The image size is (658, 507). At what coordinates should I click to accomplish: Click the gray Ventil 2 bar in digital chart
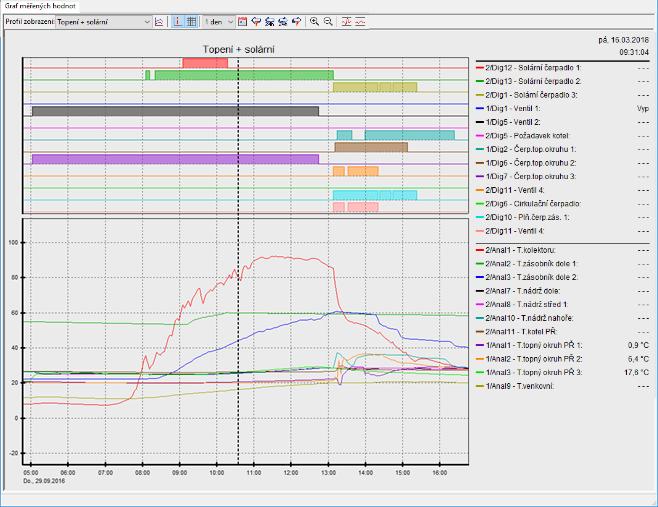175,111
